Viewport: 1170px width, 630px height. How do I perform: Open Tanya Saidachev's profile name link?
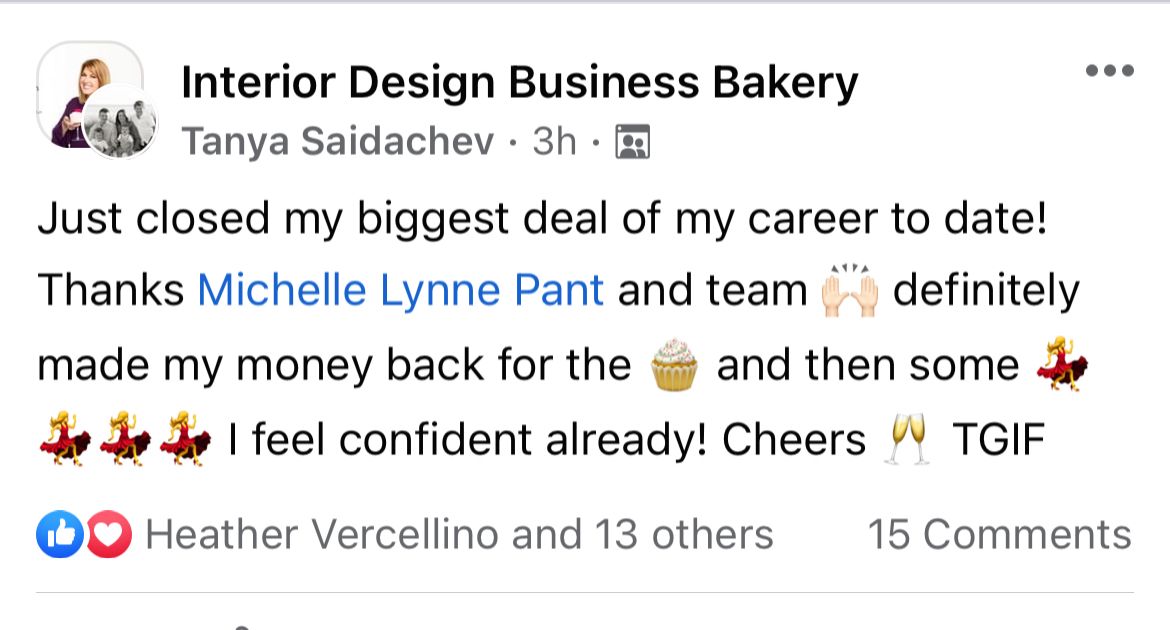[x=338, y=142]
